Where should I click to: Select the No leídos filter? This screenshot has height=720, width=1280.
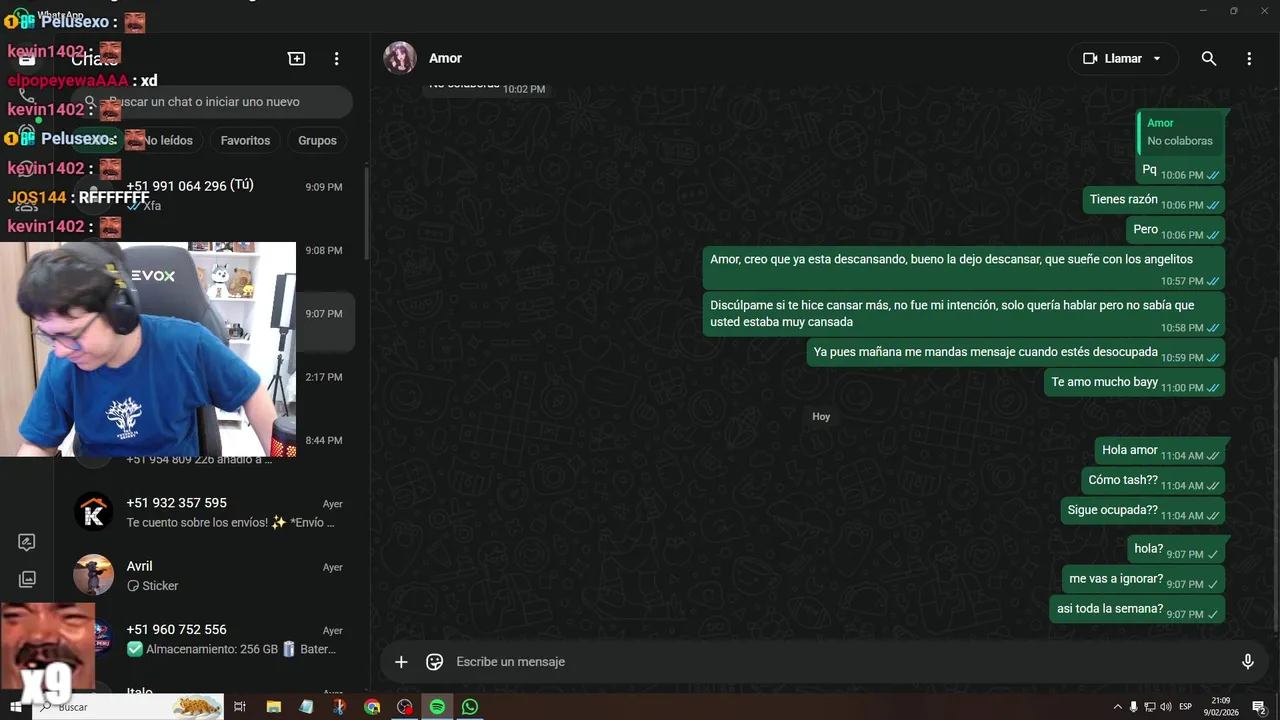[167, 141]
